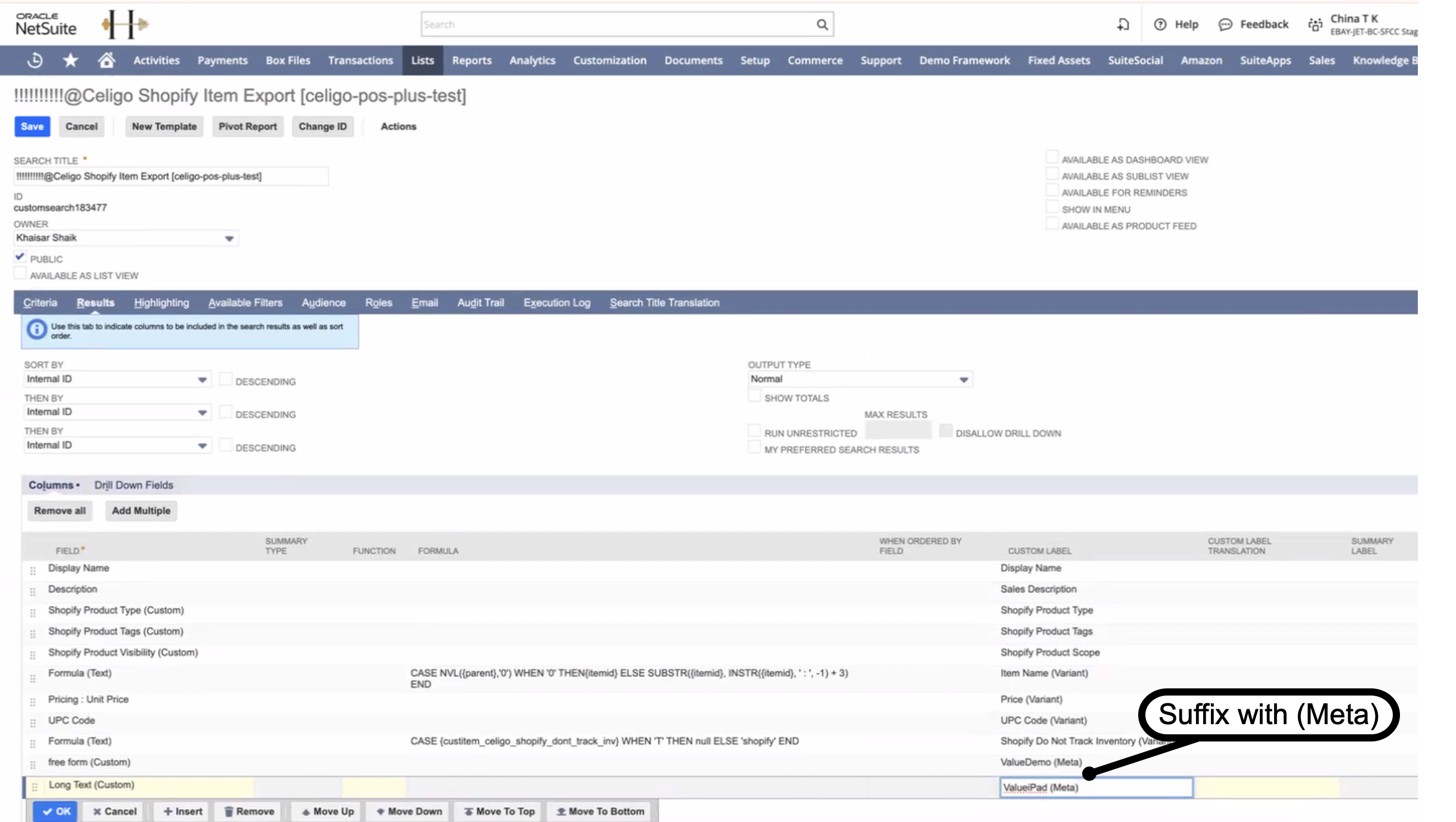Viewport: 1456px width, 822px height.
Task: Open the Transactions menu
Action: (x=360, y=60)
